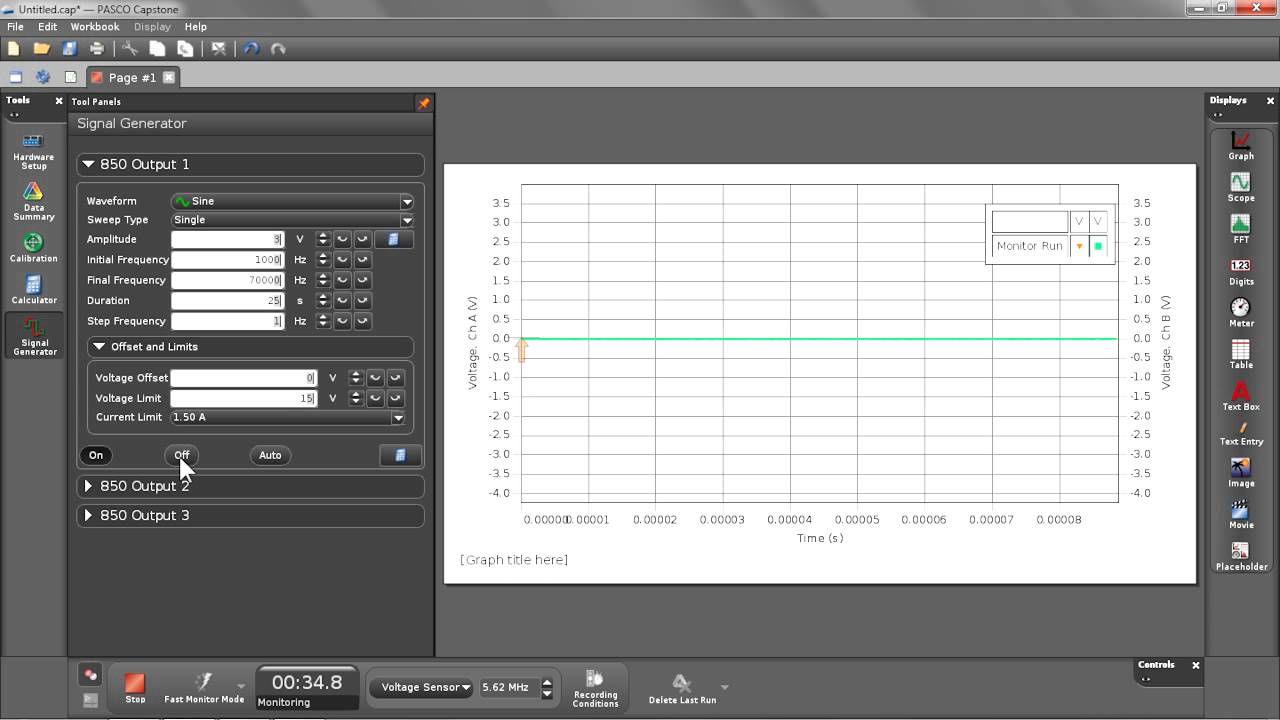Close the Displays palette
This screenshot has width=1280, height=720.
tap(1271, 101)
